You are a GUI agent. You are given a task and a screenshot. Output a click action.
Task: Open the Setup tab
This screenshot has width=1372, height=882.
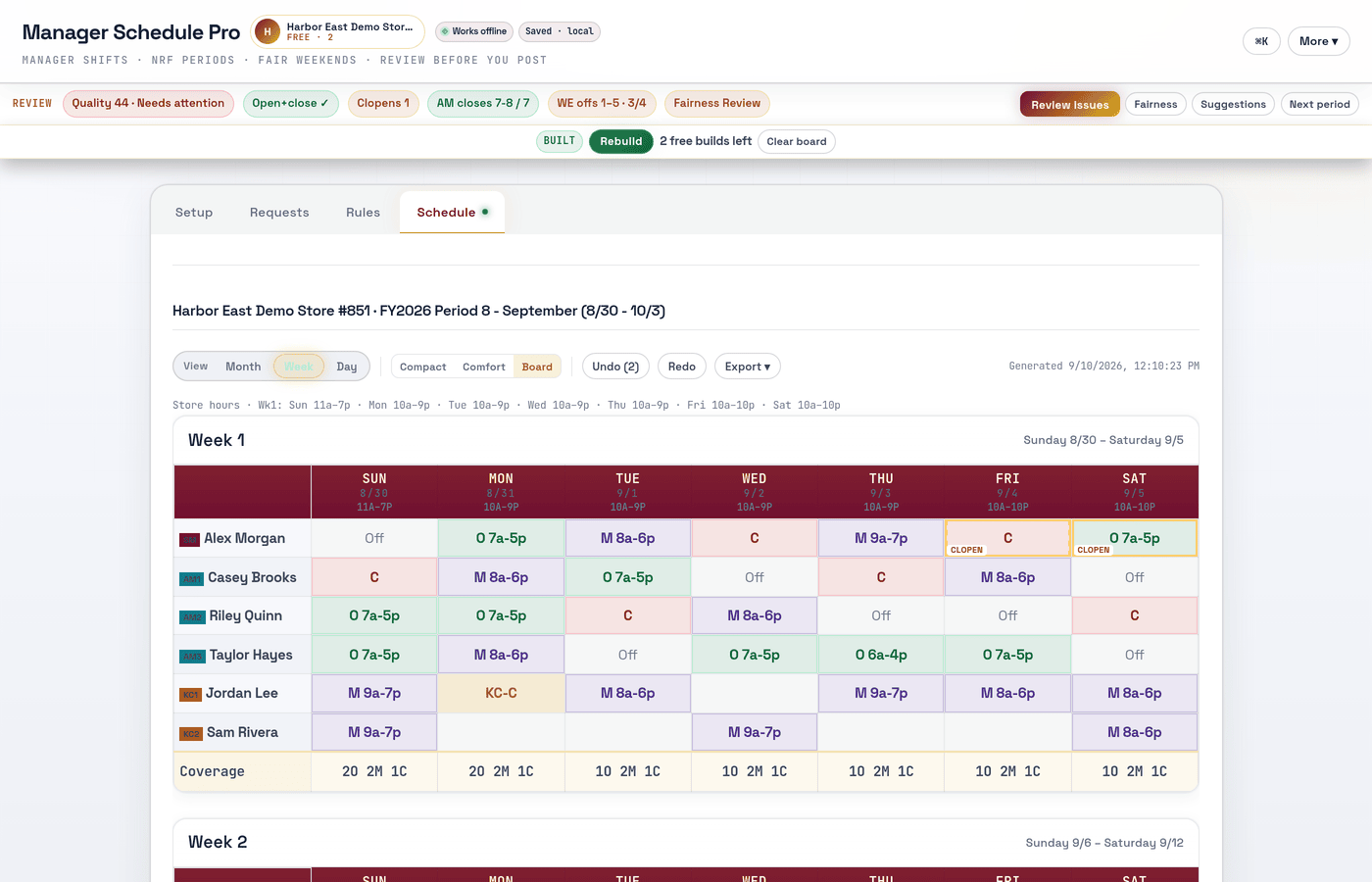[194, 213]
